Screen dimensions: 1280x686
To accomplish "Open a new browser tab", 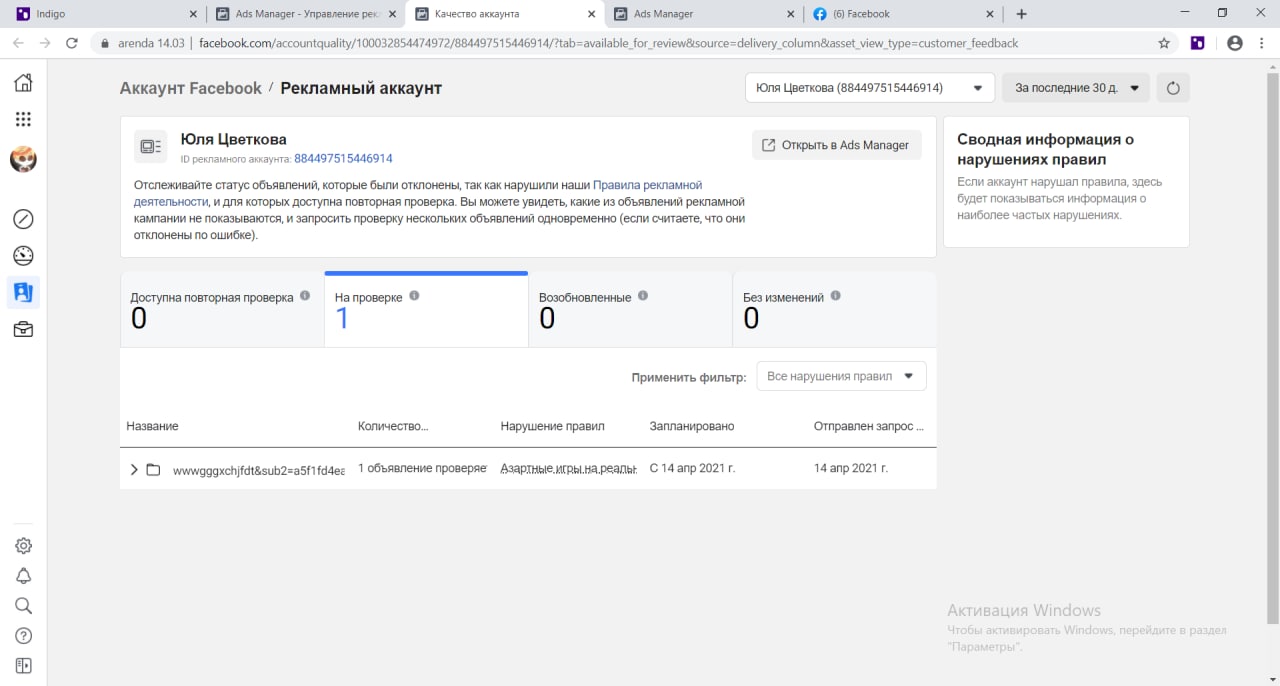I will pyautogui.click(x=1021, y=14).
